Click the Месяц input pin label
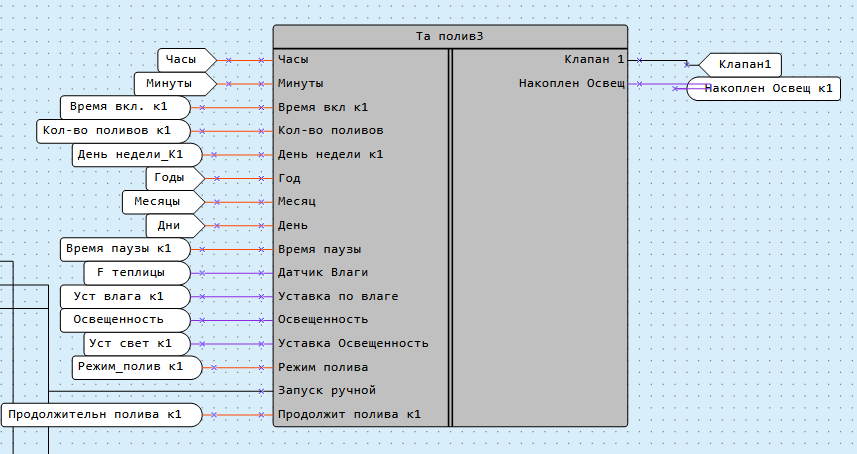 point(297,202)
